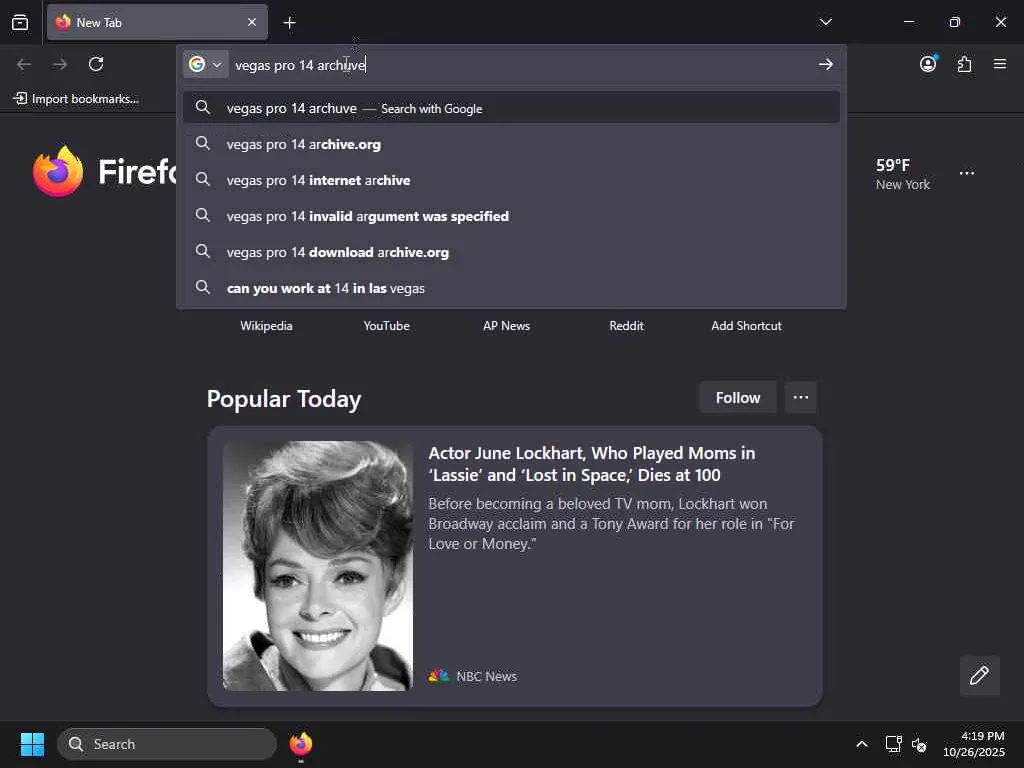
Task: Open the Reddit shortcut
Action: (626, 325)
